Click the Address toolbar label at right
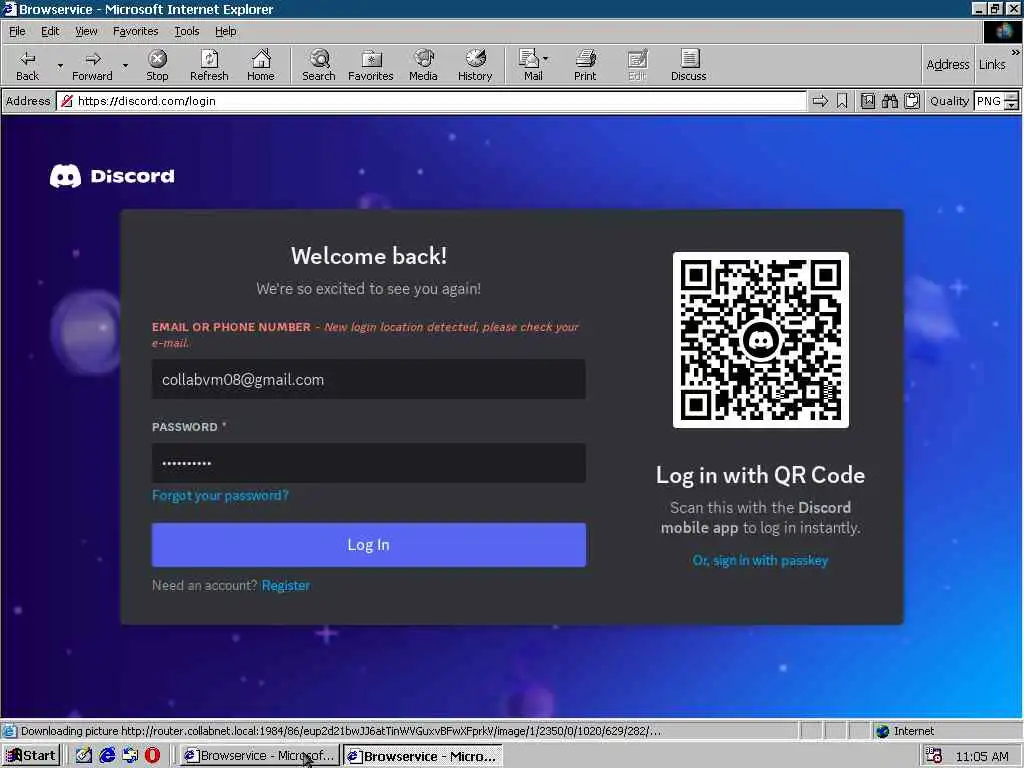The image size is (1024, 768). (x=948, y=65)
